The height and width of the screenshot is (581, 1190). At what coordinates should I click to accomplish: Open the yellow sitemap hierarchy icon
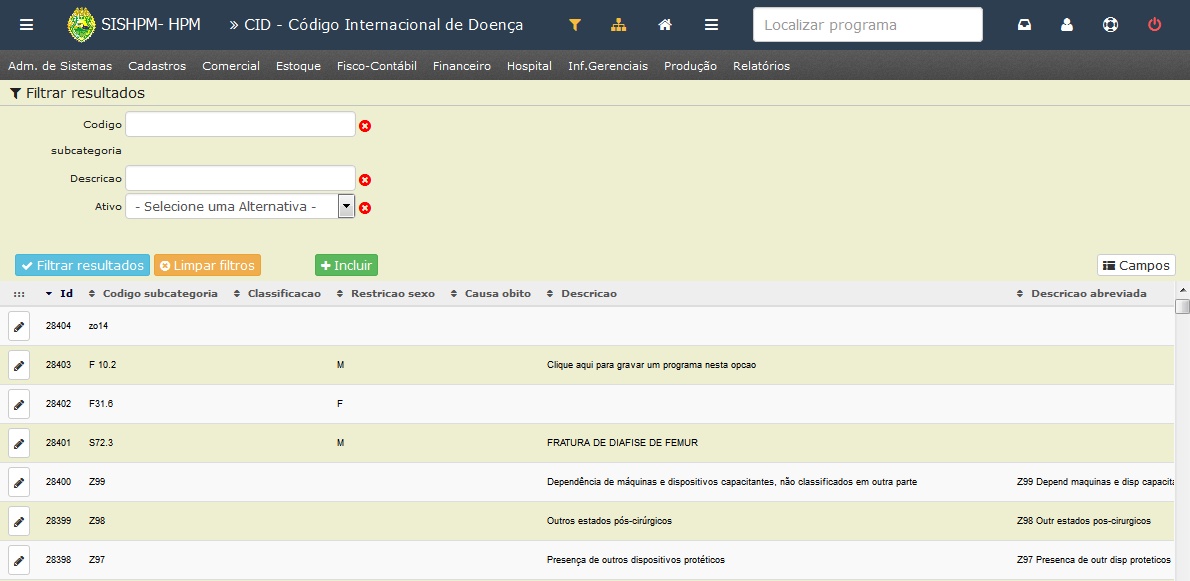[x=619, y=25]
